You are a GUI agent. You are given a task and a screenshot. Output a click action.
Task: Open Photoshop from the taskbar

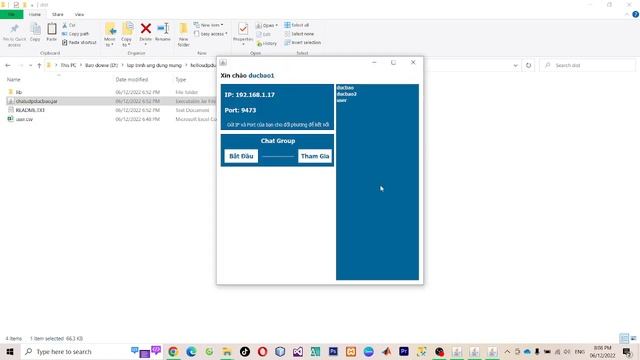pos(333,351)
